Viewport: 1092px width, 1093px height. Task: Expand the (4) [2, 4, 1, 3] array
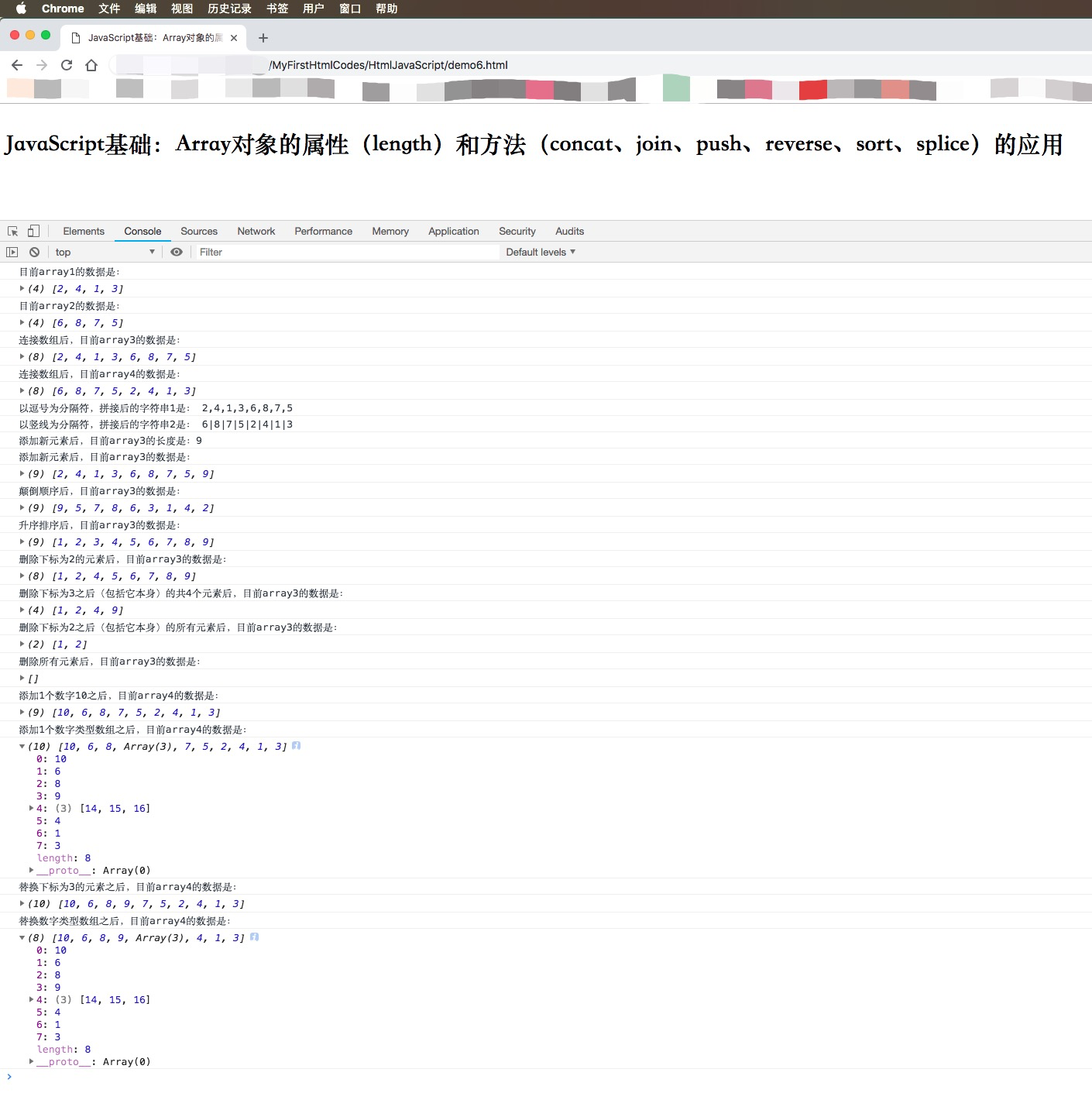(22, 288)
